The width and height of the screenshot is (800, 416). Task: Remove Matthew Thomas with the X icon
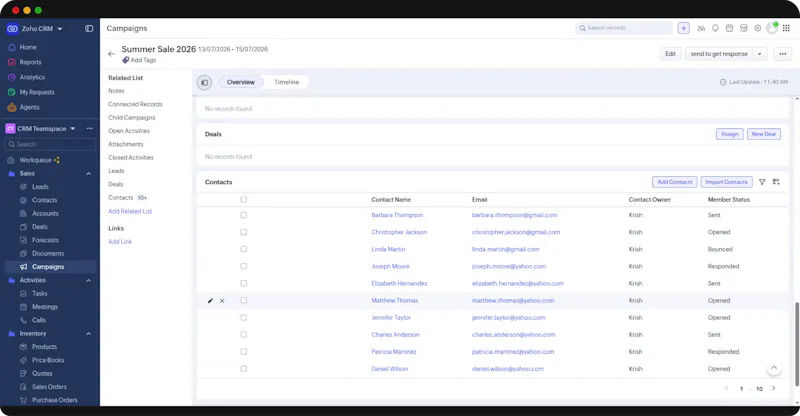(x=222, y=301)
